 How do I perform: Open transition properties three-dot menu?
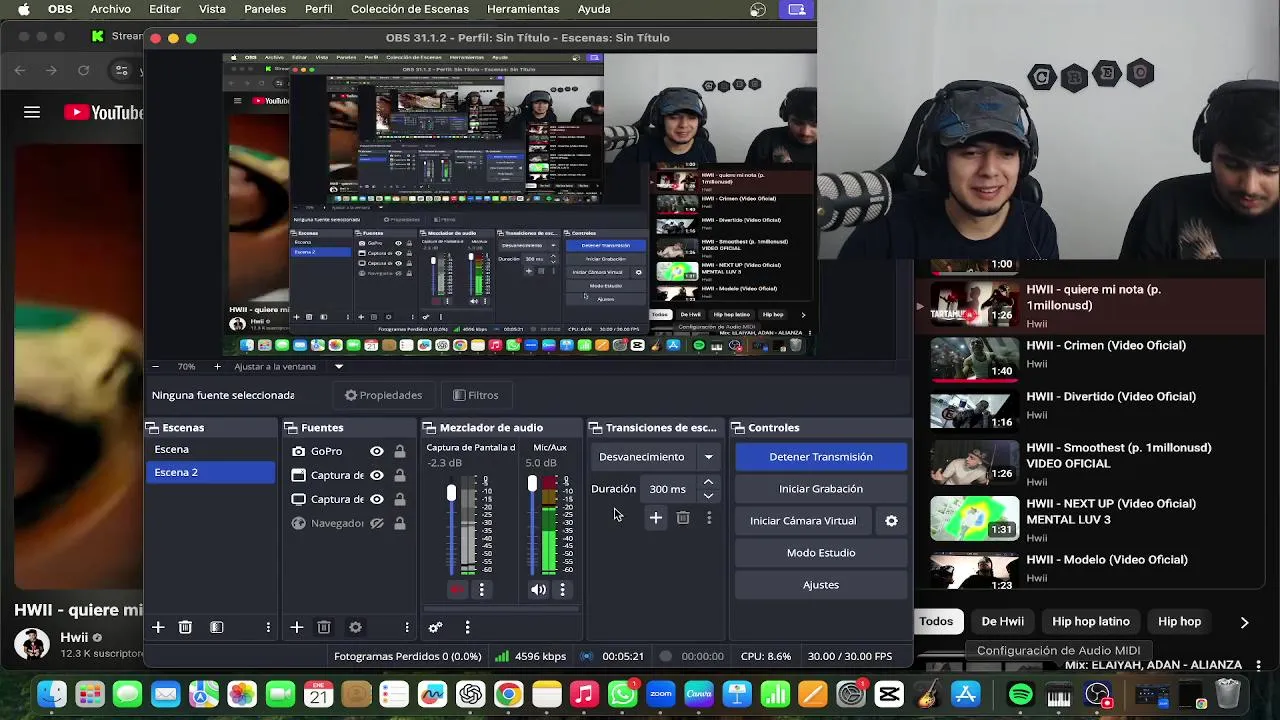(709, 518)
